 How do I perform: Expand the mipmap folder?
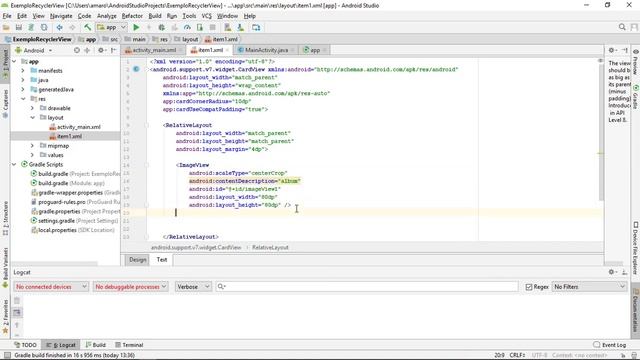pos(32,146)
